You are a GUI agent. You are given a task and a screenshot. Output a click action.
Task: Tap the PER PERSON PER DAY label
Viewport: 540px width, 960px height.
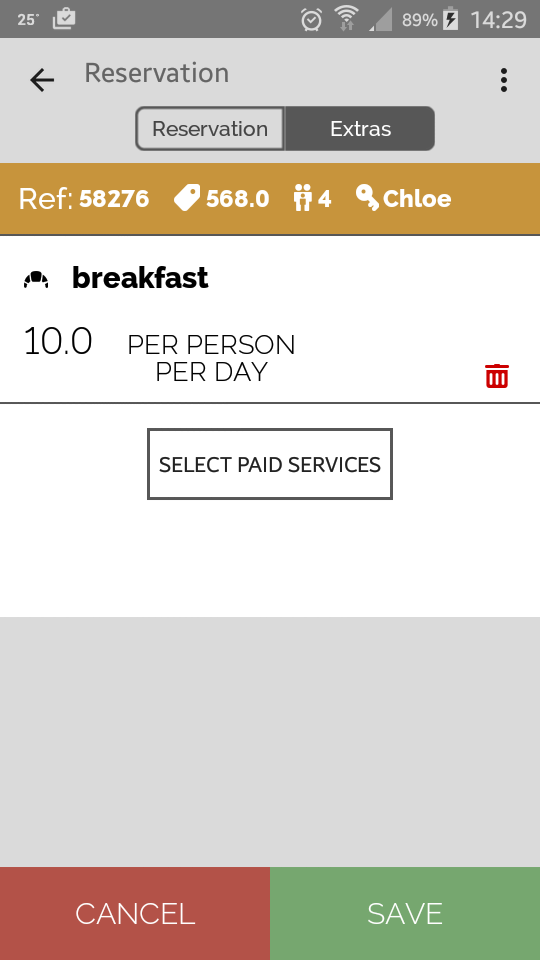[211, 358]
